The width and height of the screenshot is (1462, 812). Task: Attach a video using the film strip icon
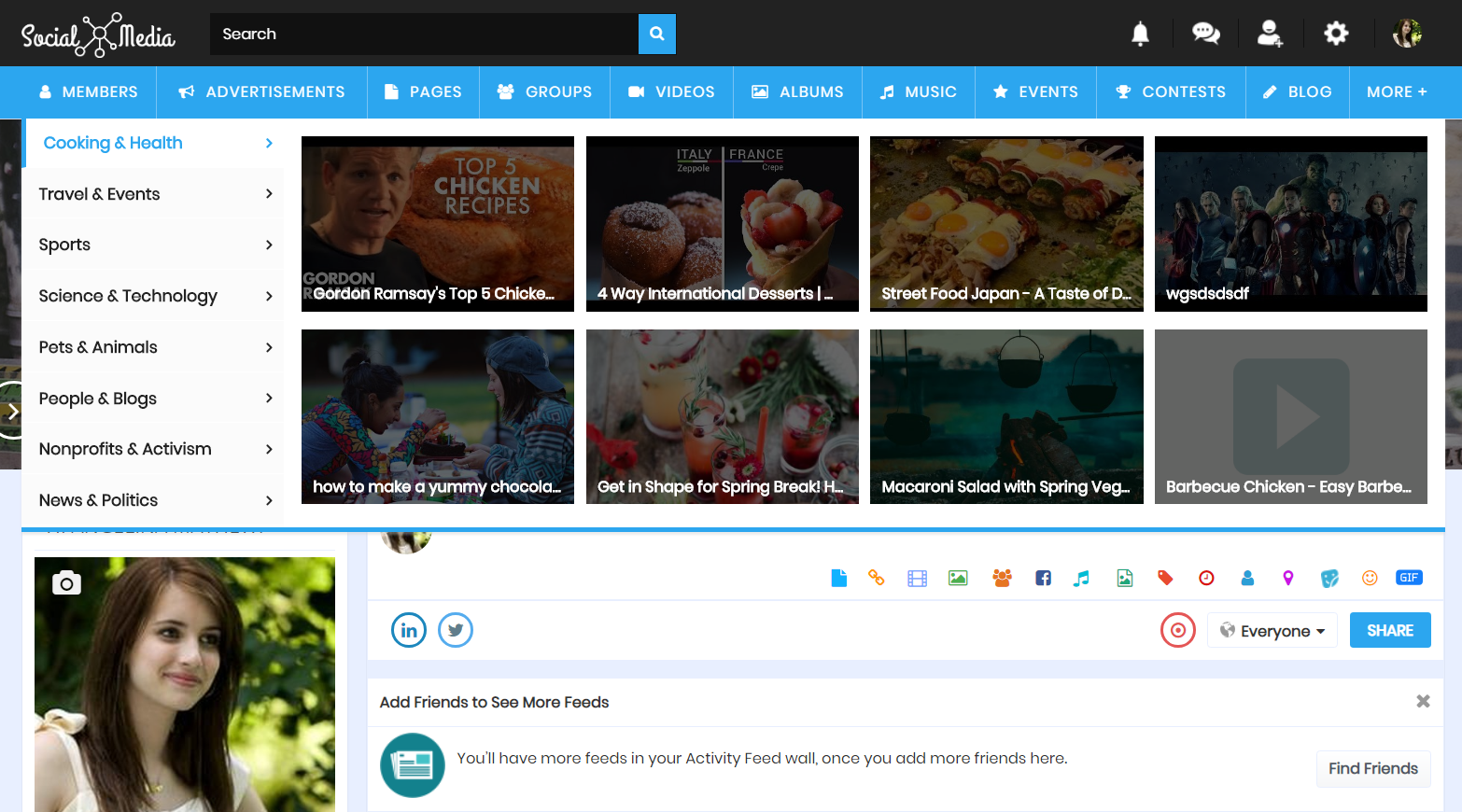917,578
